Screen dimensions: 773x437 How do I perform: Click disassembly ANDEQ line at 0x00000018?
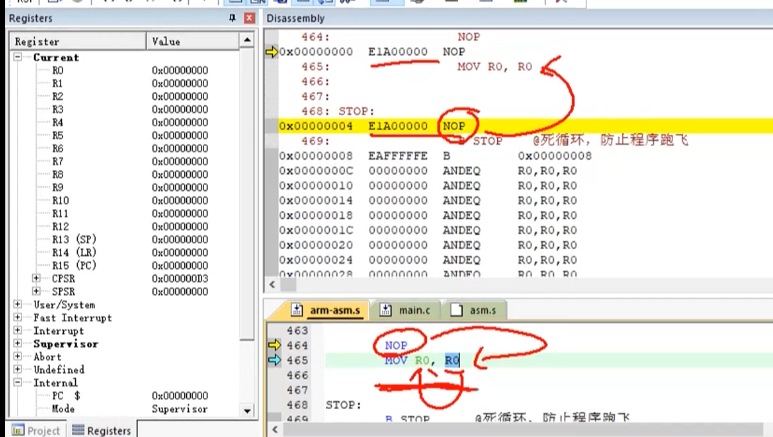point(526,215)
